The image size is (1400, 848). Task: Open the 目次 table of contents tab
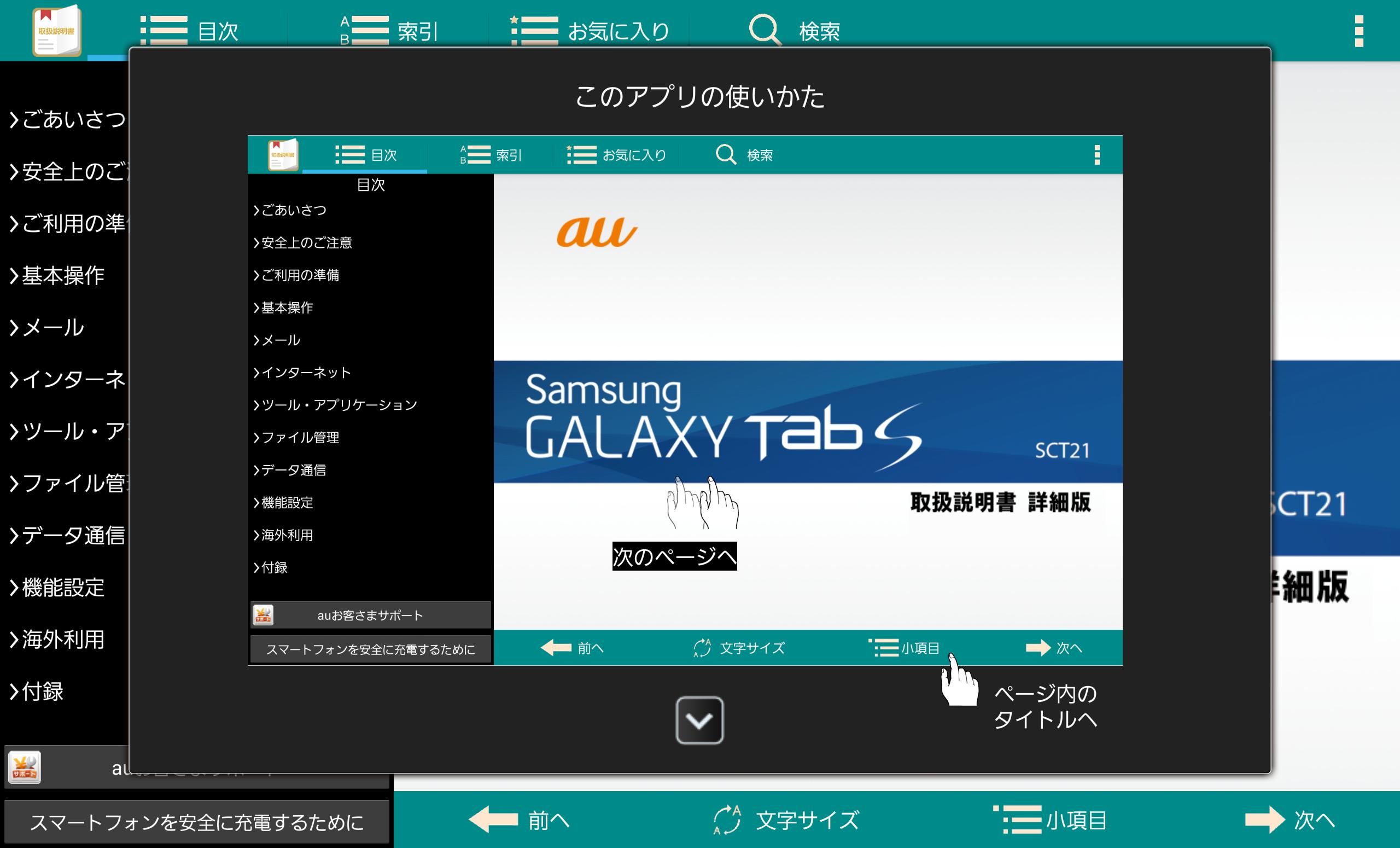(189, 31)
